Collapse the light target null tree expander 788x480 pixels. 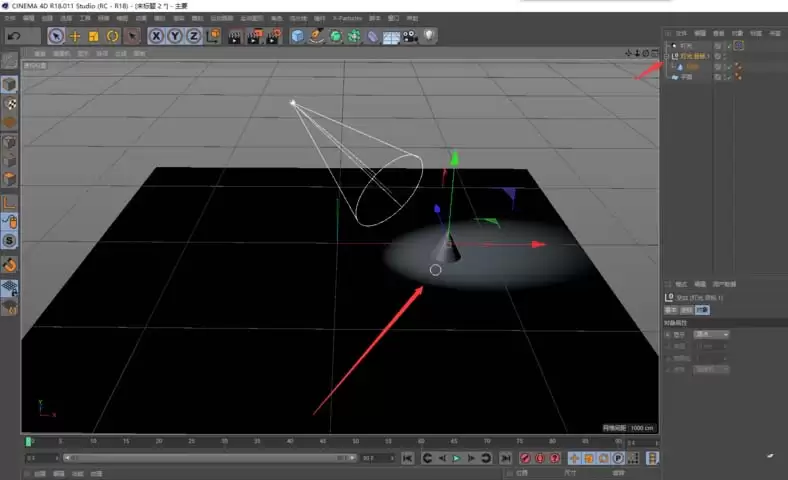pos(667,56)
